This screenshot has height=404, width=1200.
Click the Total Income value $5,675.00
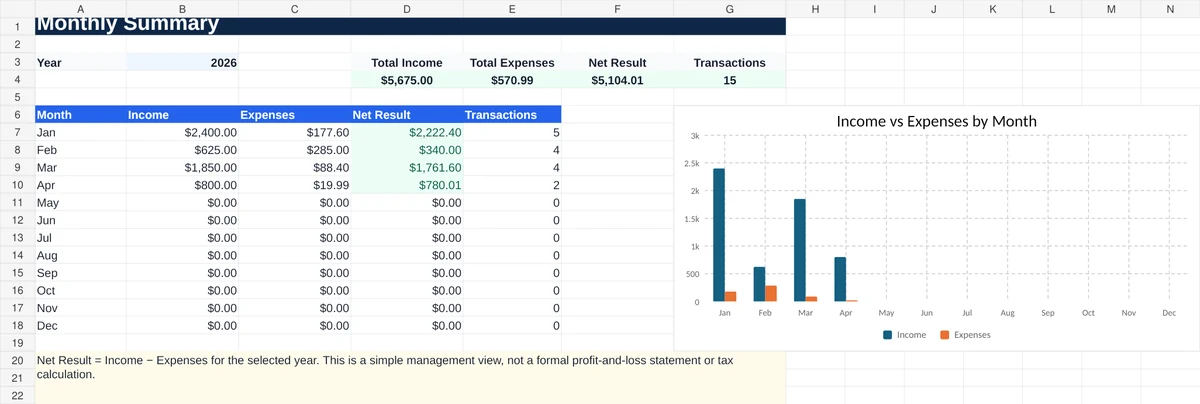(x=406, y=80)
